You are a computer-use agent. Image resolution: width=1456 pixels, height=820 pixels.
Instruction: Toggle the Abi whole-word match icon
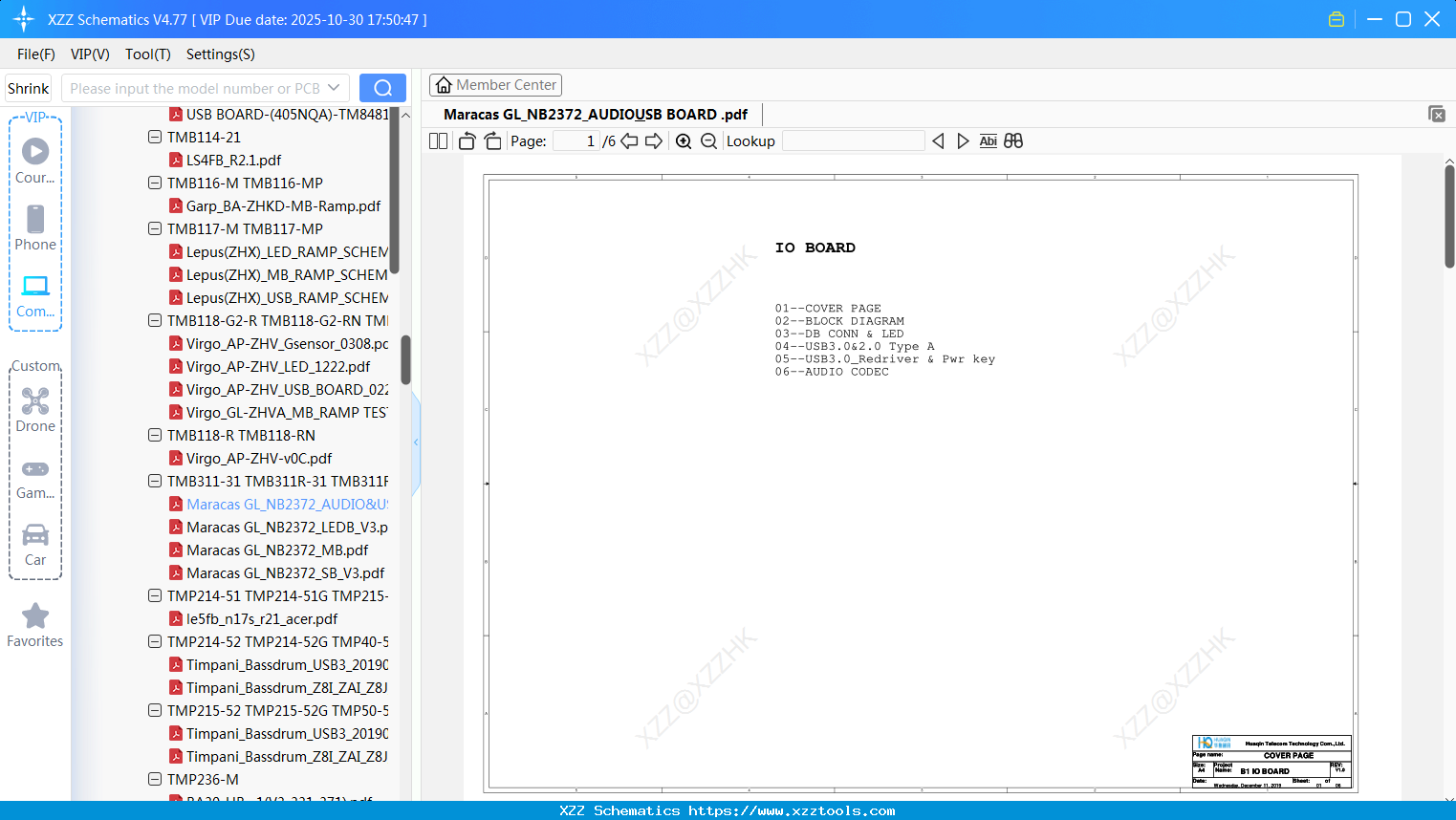coord(988,140)
